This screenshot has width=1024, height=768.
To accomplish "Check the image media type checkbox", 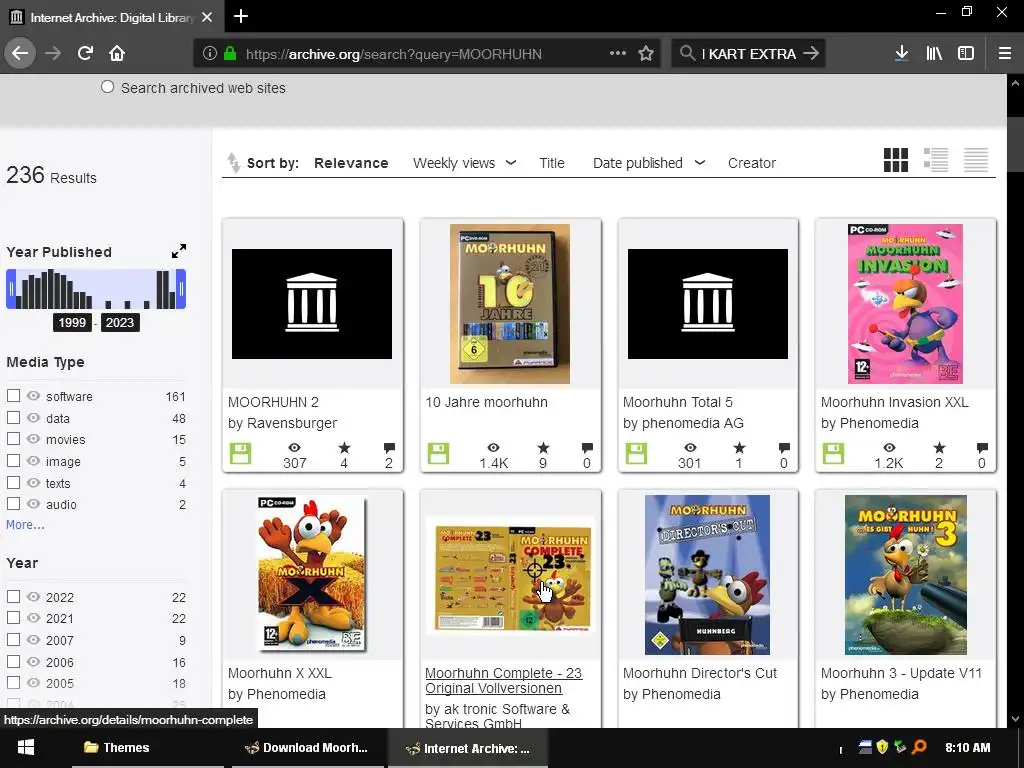I will click(x=13, y=460).
